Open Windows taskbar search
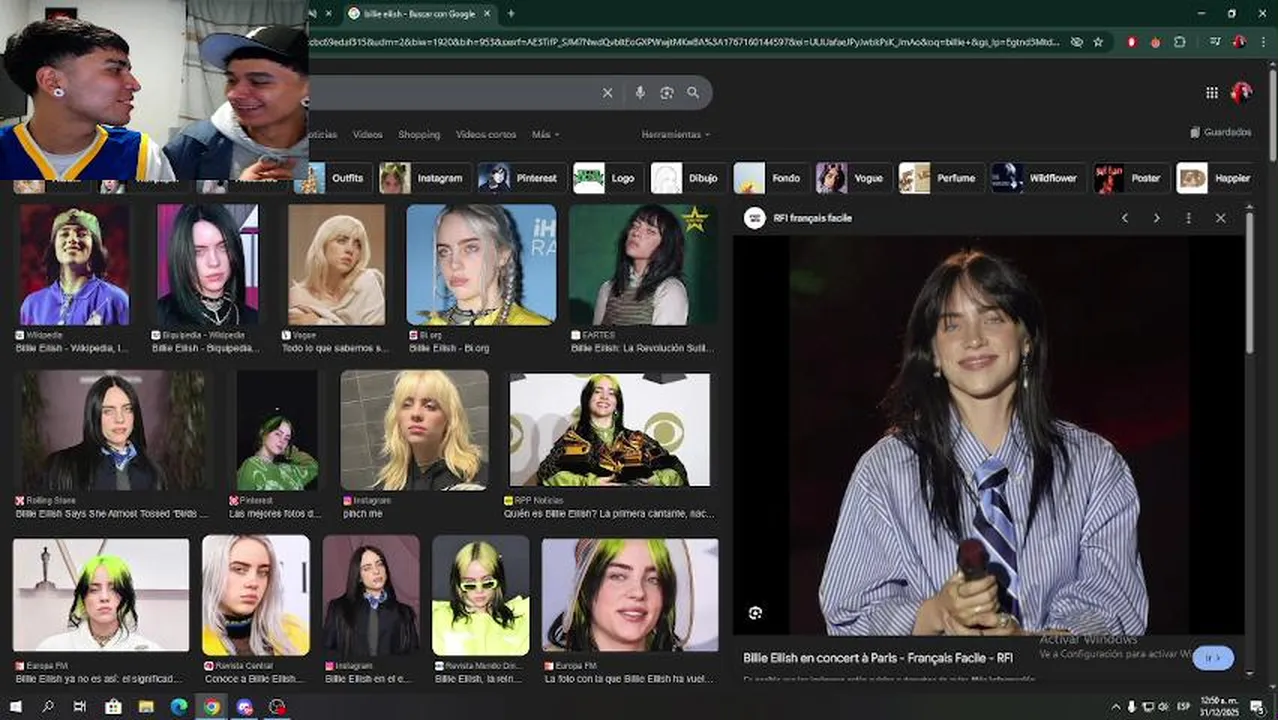This screenshot has width=1278, height=720. [48, 707]
